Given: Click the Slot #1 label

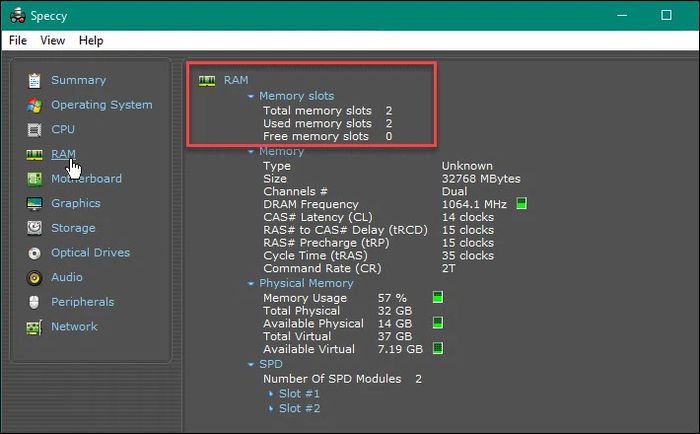Looking at the screenshot, I should [x=299, y=394].
